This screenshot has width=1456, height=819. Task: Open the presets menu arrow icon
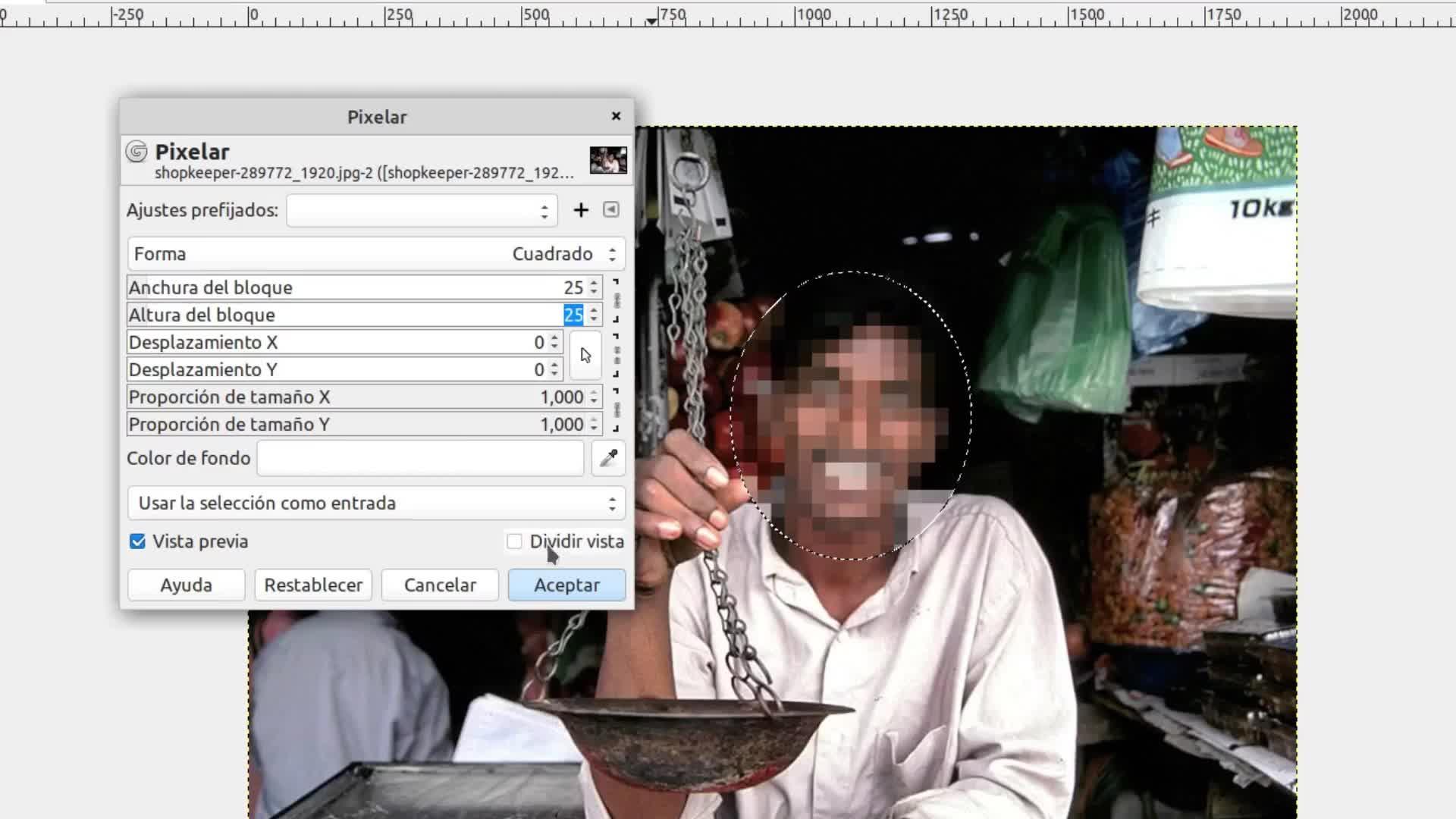pos(611,210)
